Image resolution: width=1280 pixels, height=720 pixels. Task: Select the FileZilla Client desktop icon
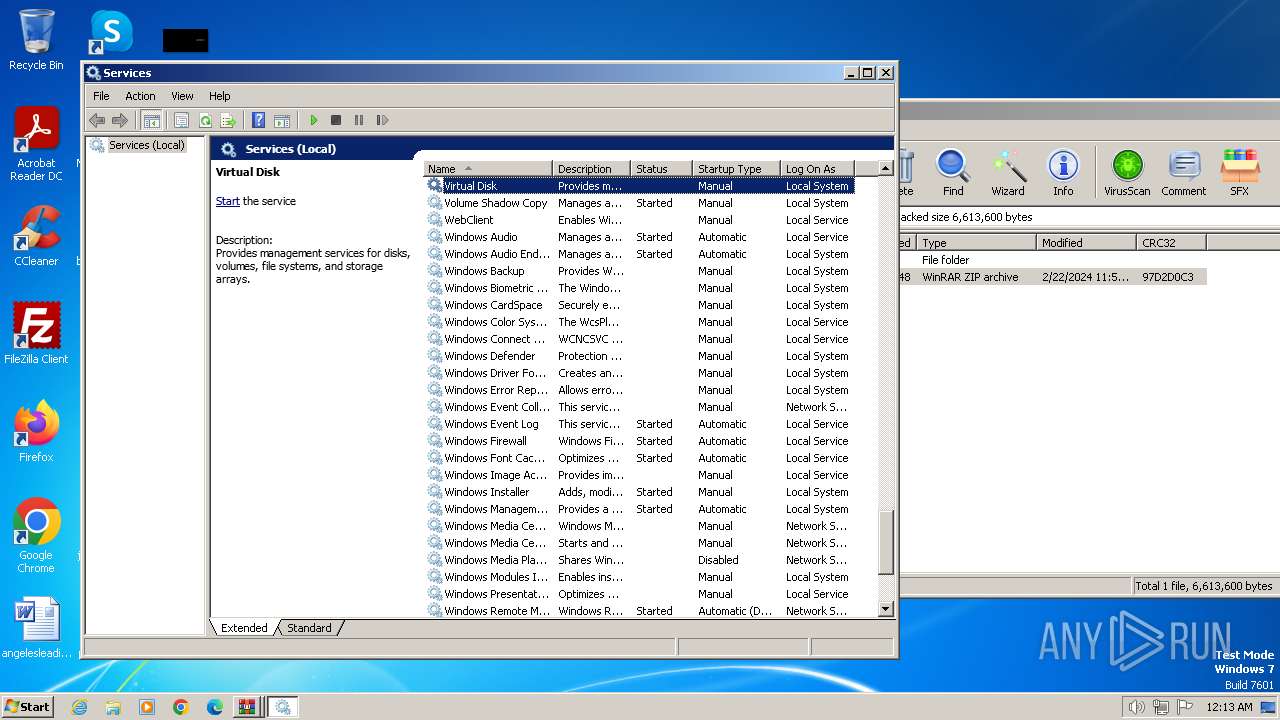36,333
